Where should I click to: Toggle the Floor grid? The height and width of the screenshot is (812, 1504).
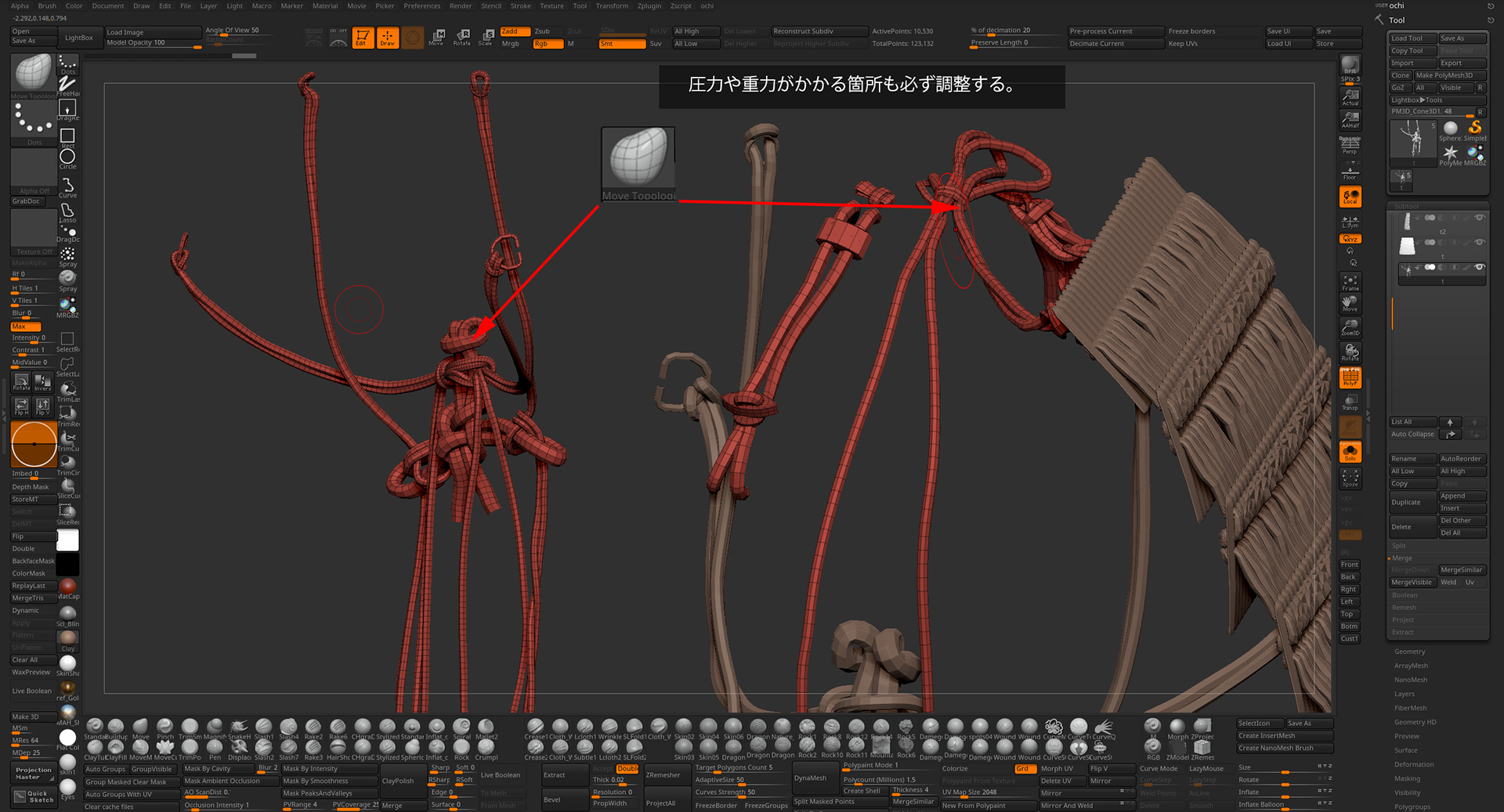click(1350, 171)
